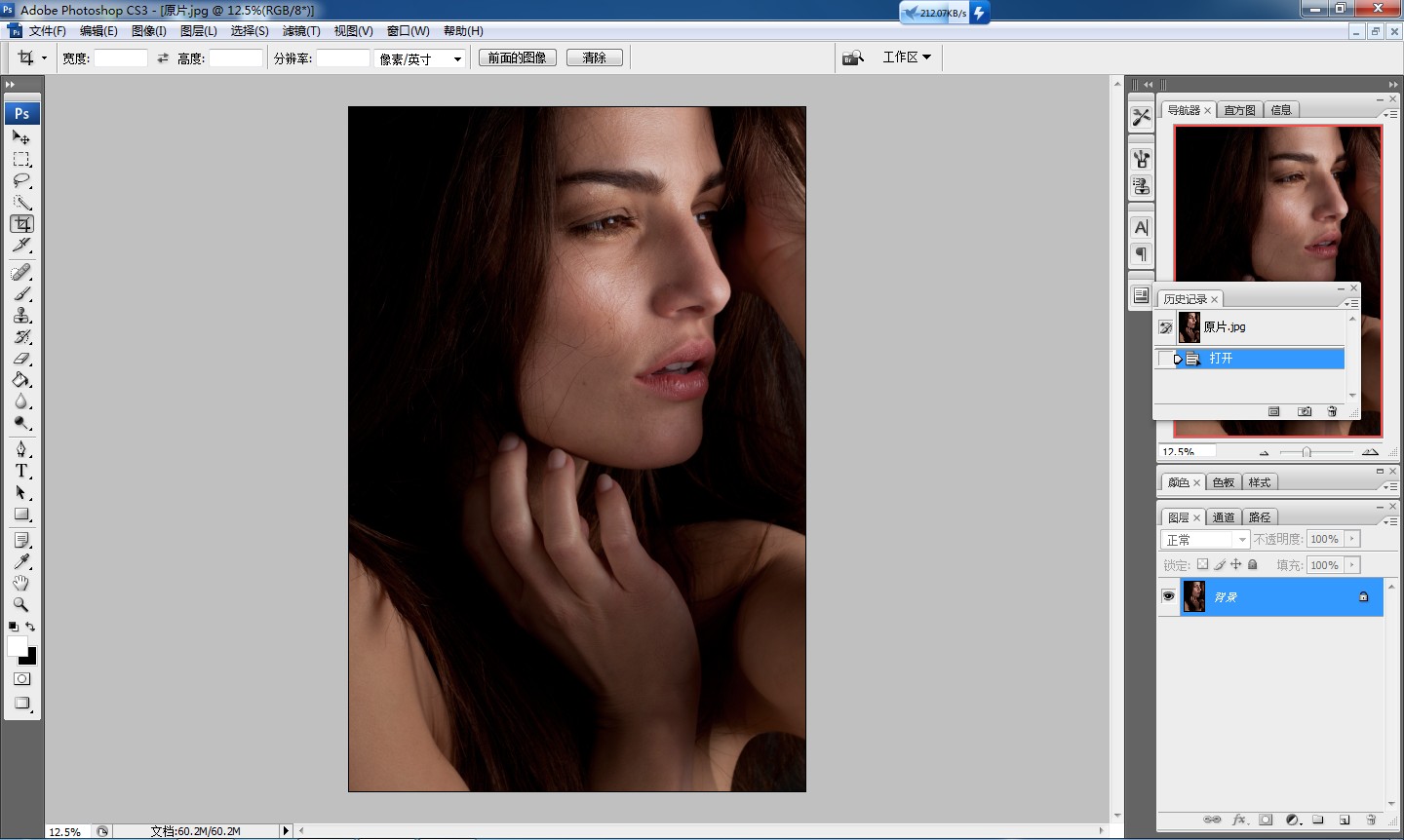Click the Navigator zoom slider handle

click(x=1306, y=452)
